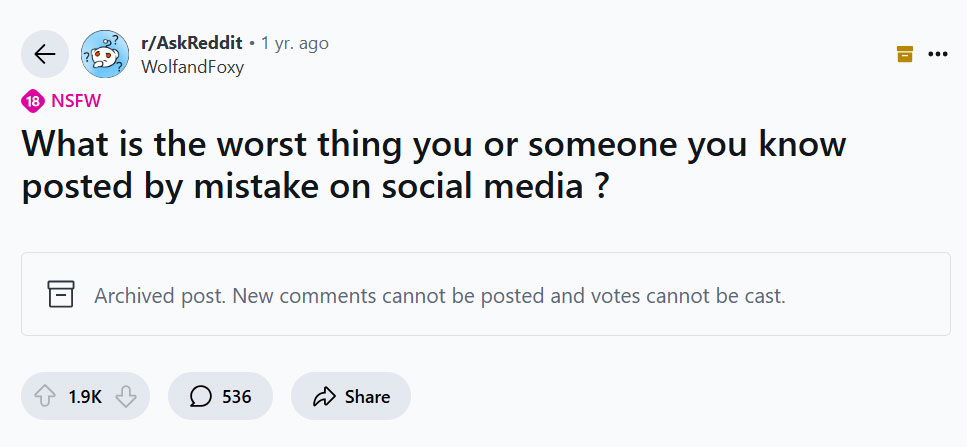Open the three-dot more options menu

coord(938,54)
